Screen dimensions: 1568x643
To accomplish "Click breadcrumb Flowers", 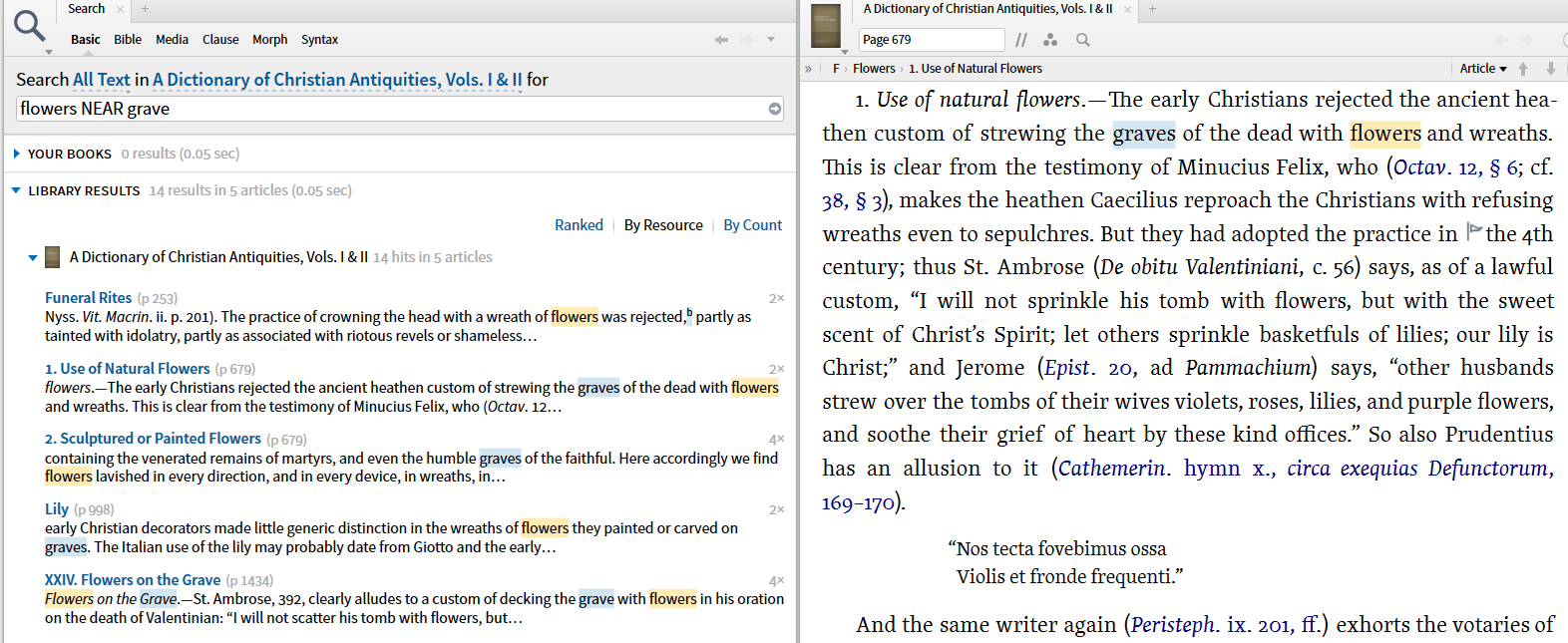I will (874, 69).
